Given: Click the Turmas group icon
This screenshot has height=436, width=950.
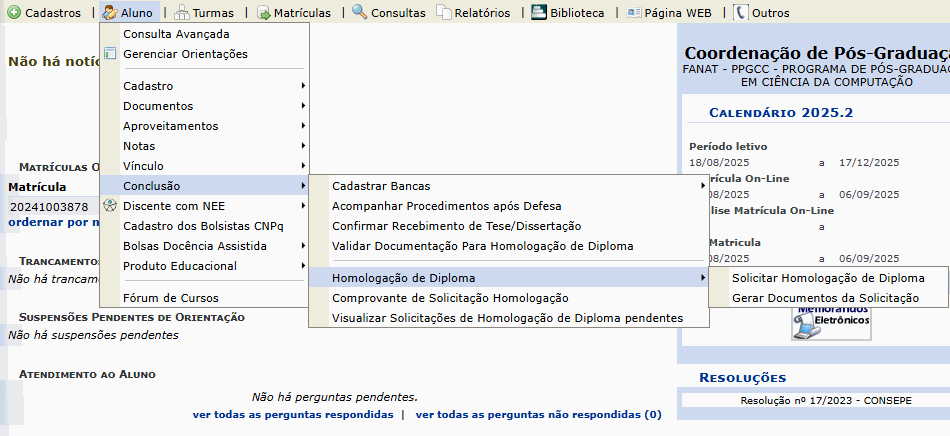Looking at the screenshot, I should [x=182, y=13].
